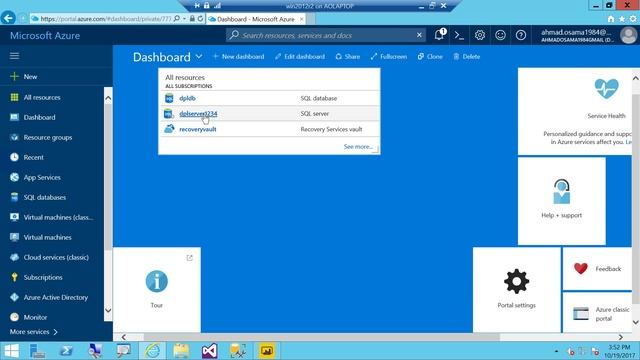Click dashboard vertical scrollbar down arrow
The image size is (640, 360).
636,322
